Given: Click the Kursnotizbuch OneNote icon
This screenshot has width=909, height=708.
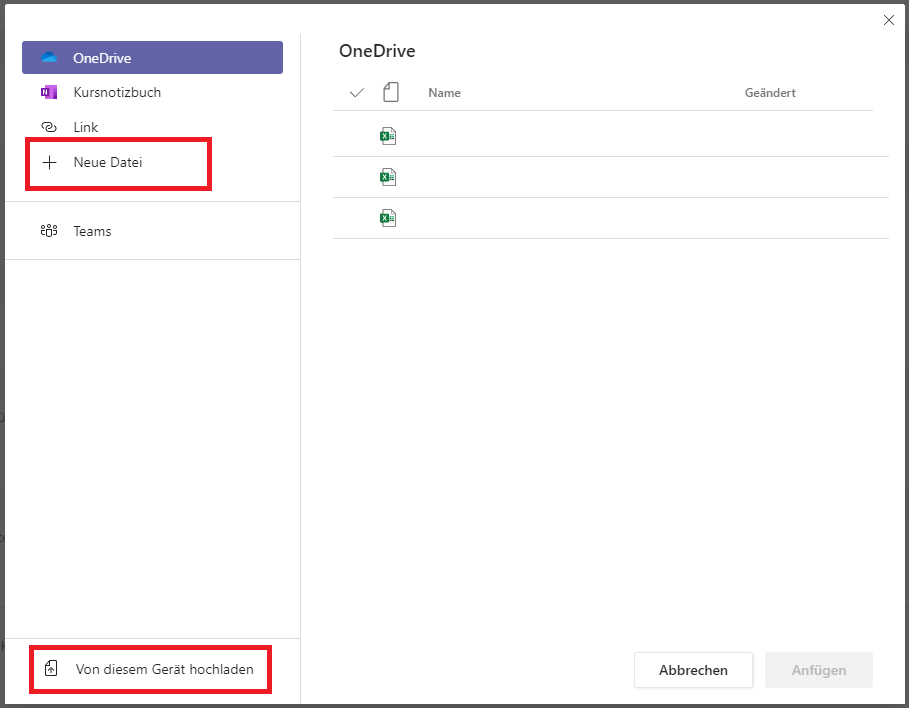Looking at the screenshot, I should coord(49,93).
